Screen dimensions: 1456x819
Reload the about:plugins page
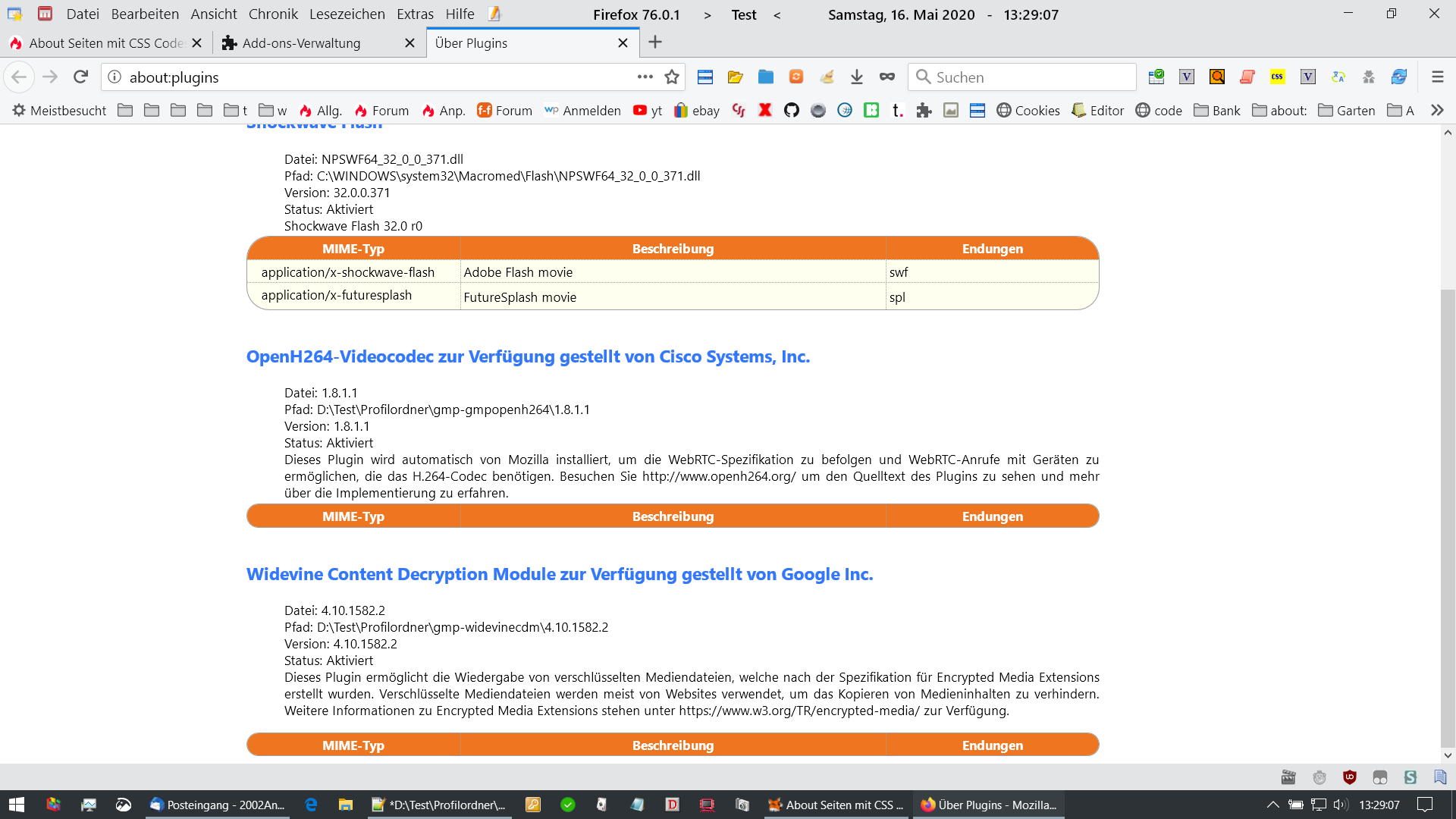pos(81,77)
